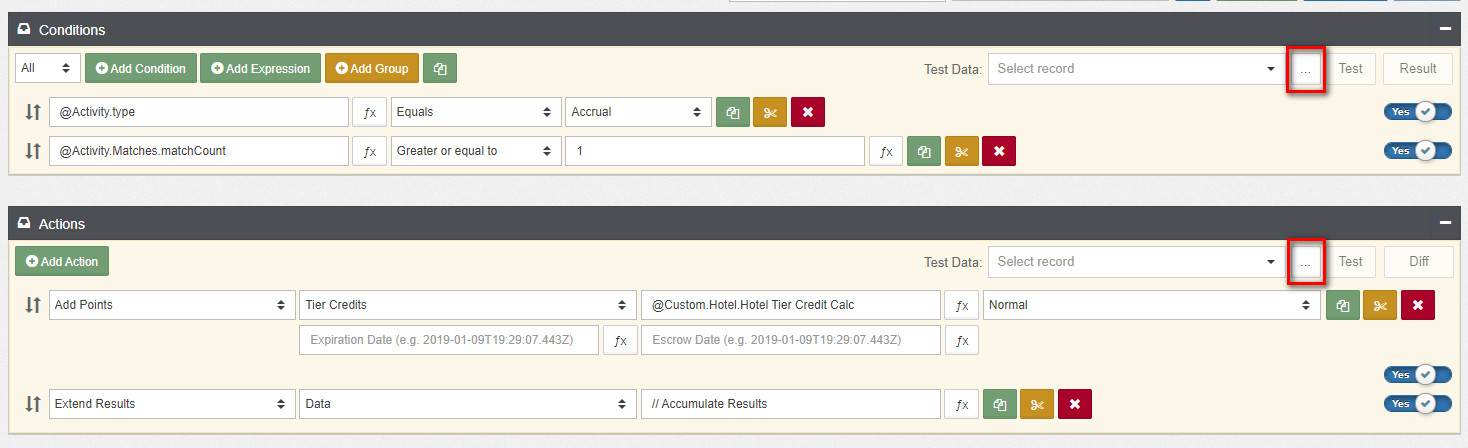The image size is (1468, 448).
Task: Open the Tier Credits dropdown
Action: [467, 305]
